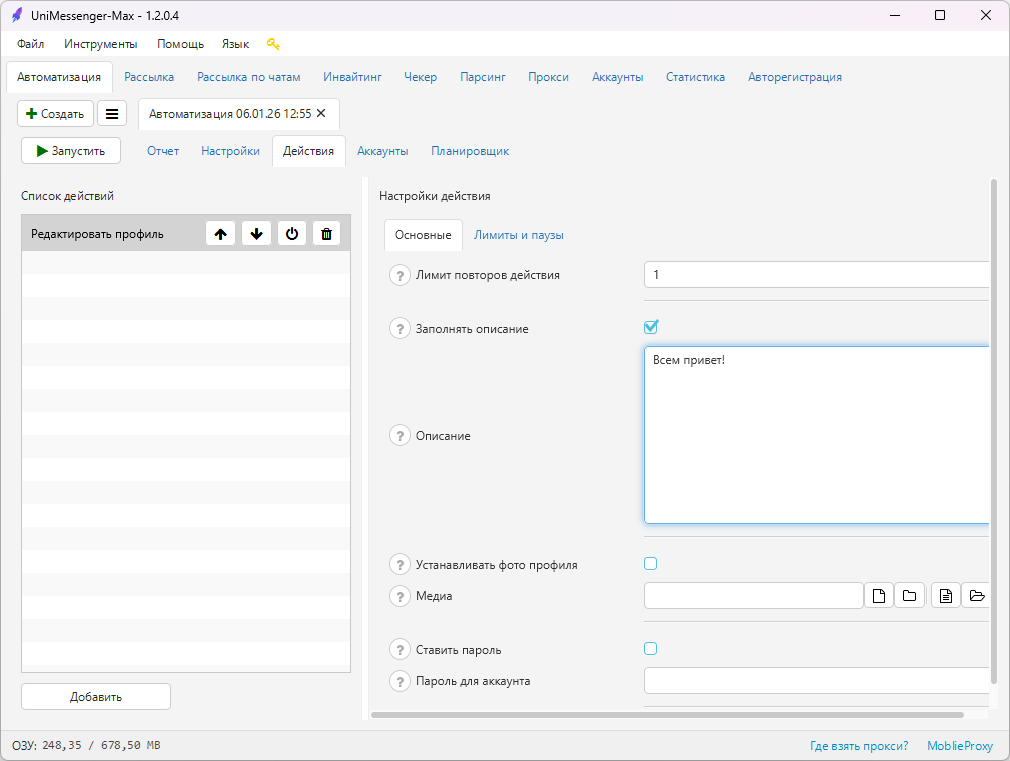Enable 'Ставить пароль' checkbox
Screen dimensions: 1010x761
point(651,649)
